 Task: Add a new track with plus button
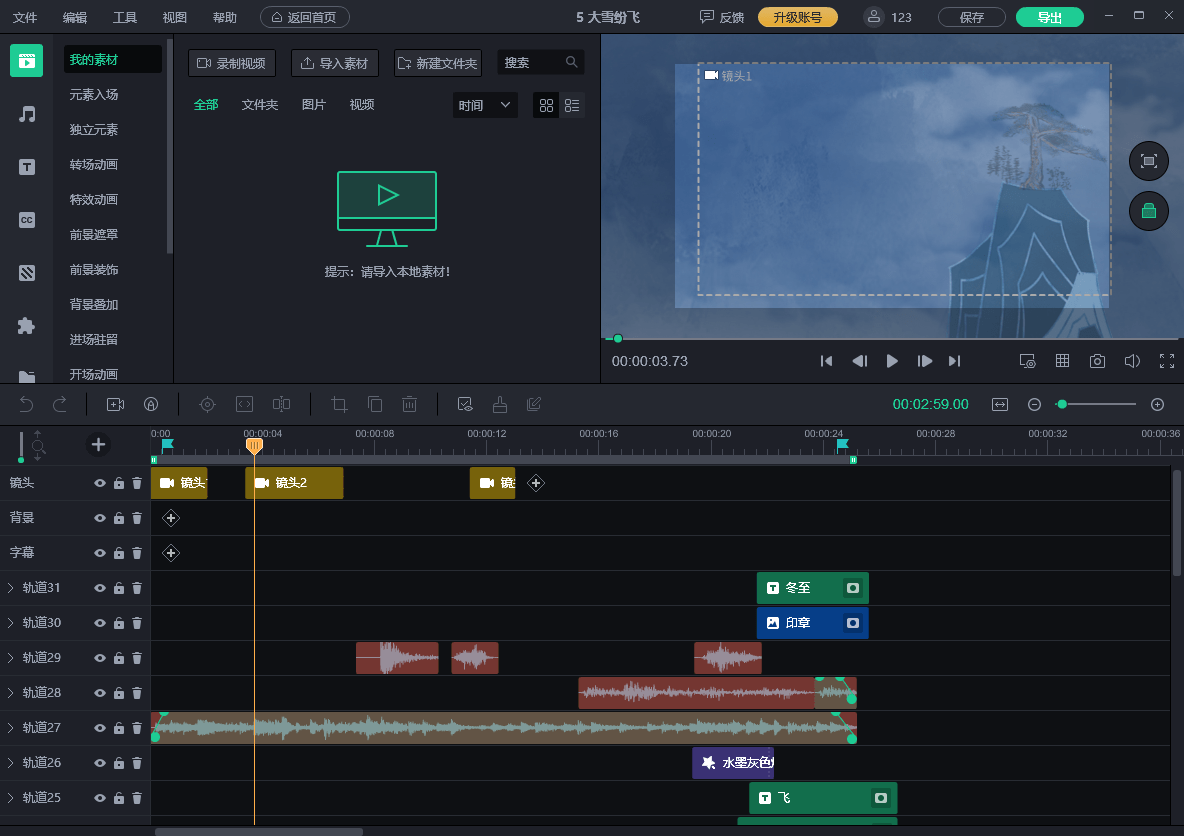[98, 444]
